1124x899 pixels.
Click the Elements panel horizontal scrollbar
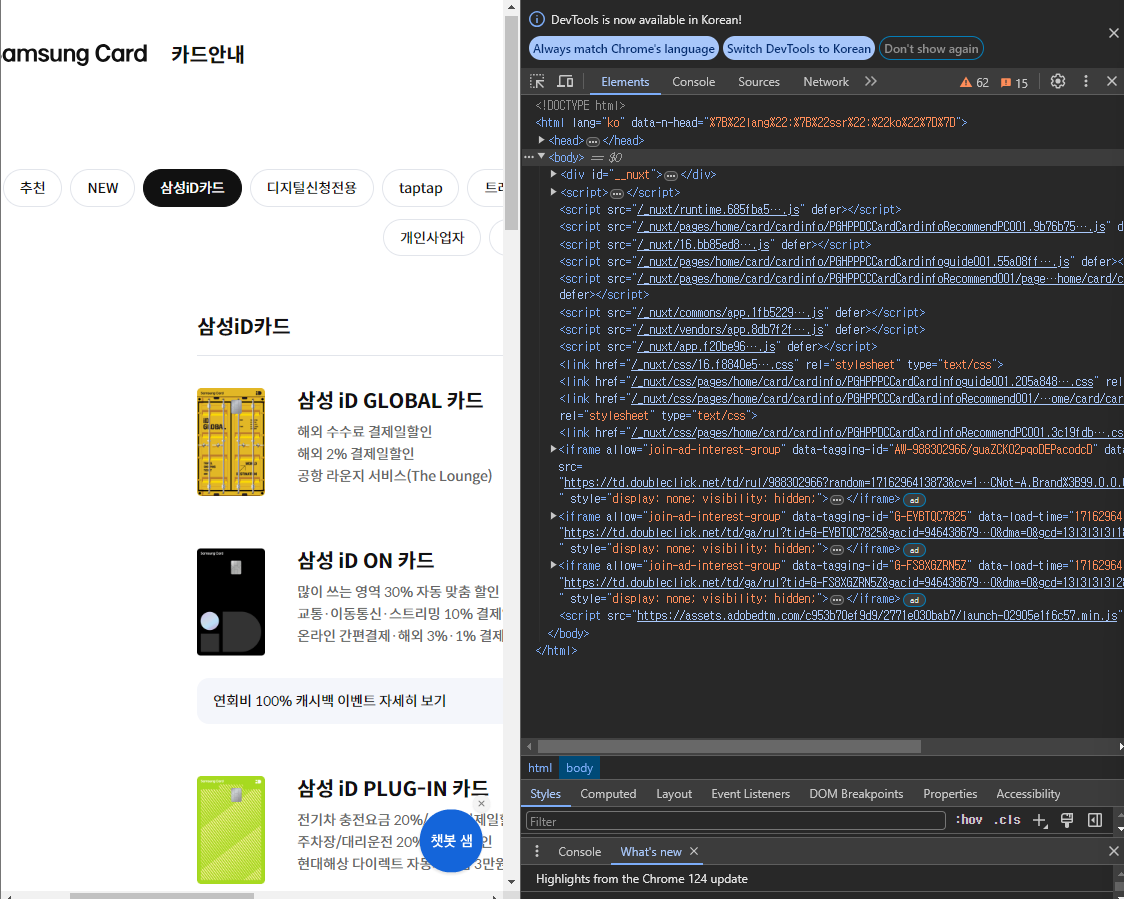point(729,747)
